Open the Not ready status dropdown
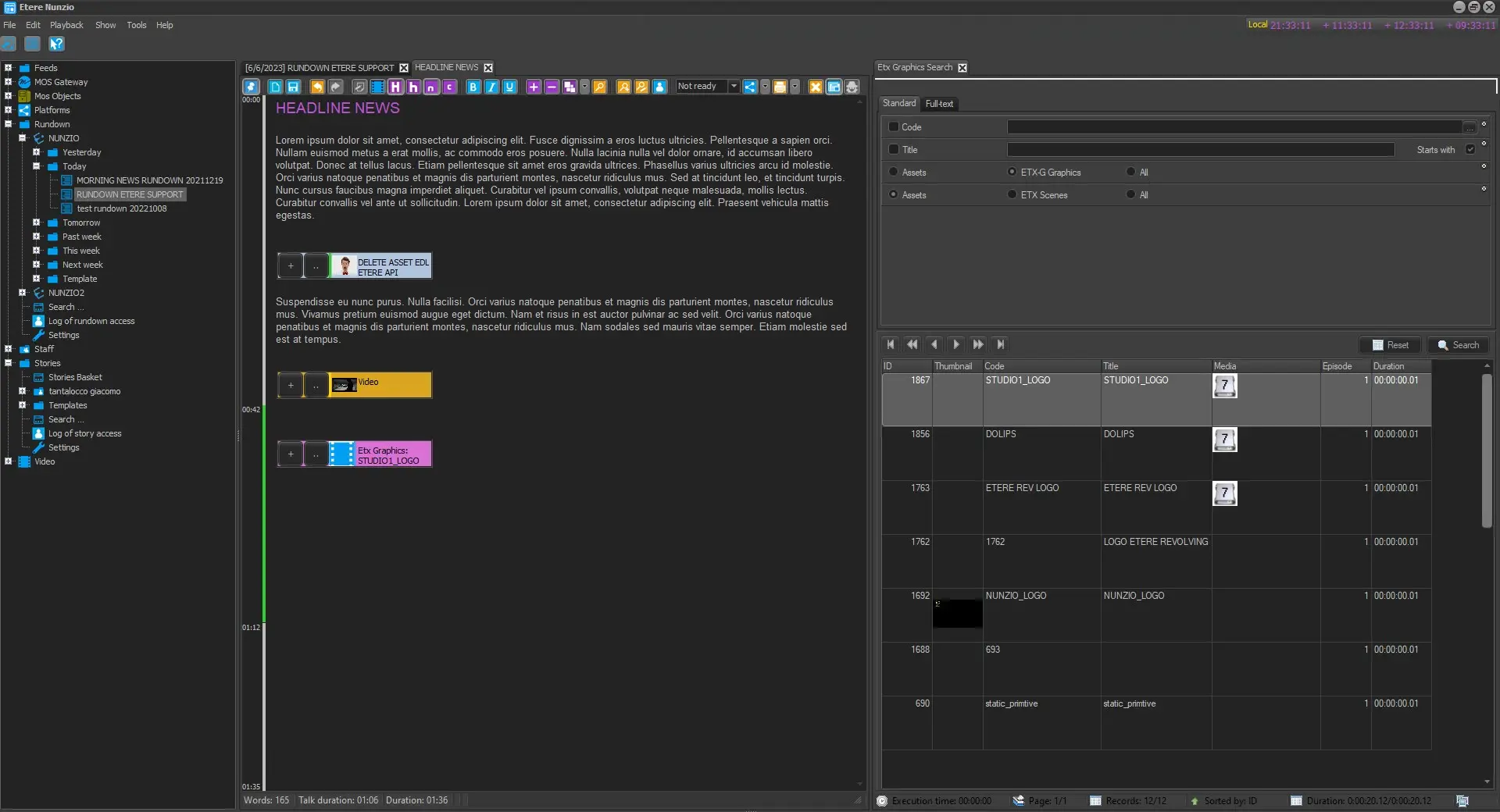This screenshot has height=812, width=1500. [x=734, y=86]
